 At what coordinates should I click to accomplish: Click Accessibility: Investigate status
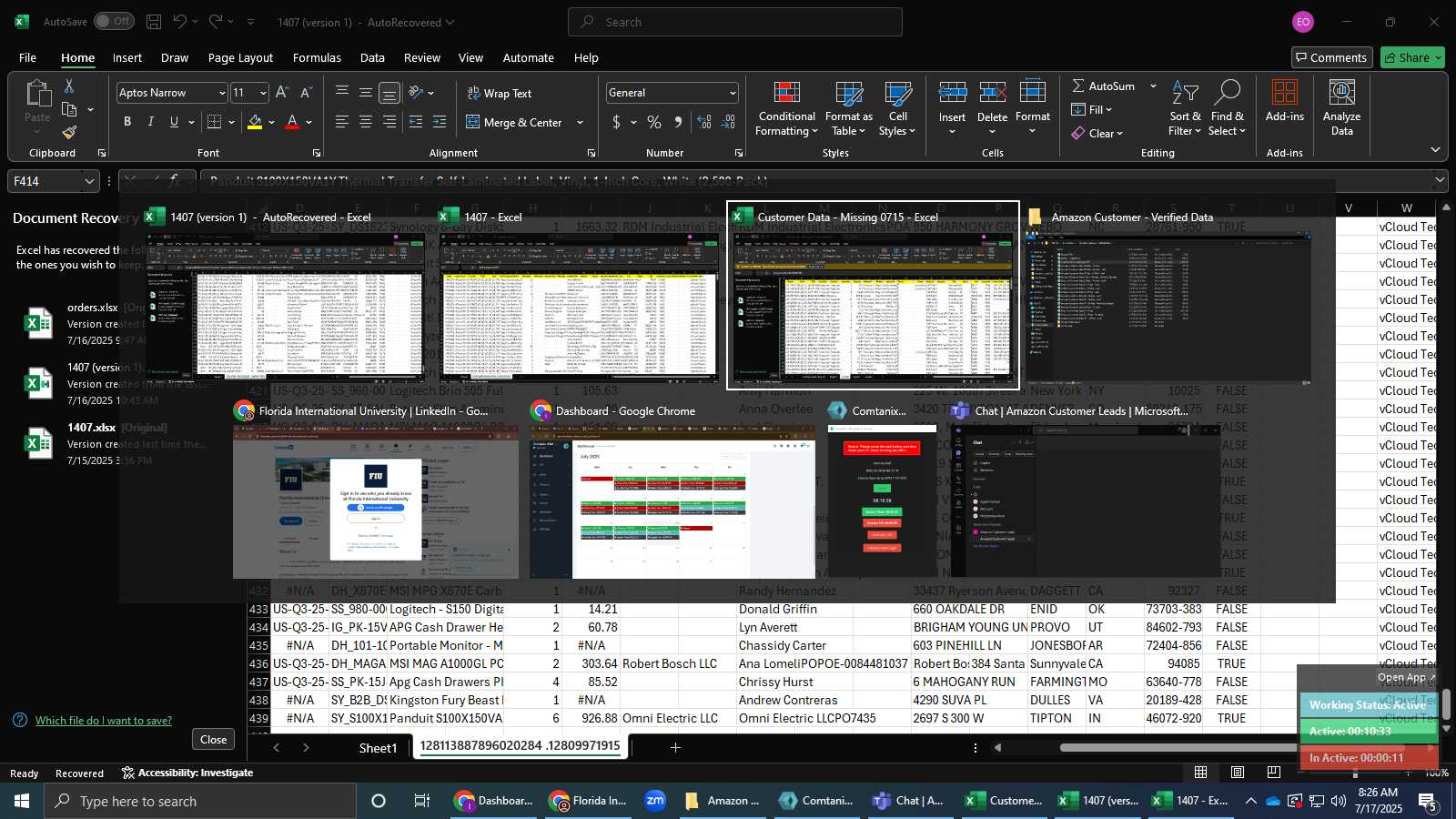(187, 773)
